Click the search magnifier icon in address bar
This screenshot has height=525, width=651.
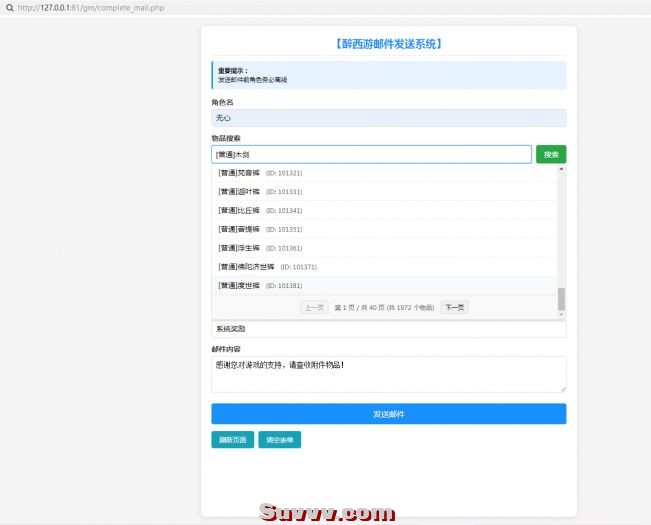(8, 7)
